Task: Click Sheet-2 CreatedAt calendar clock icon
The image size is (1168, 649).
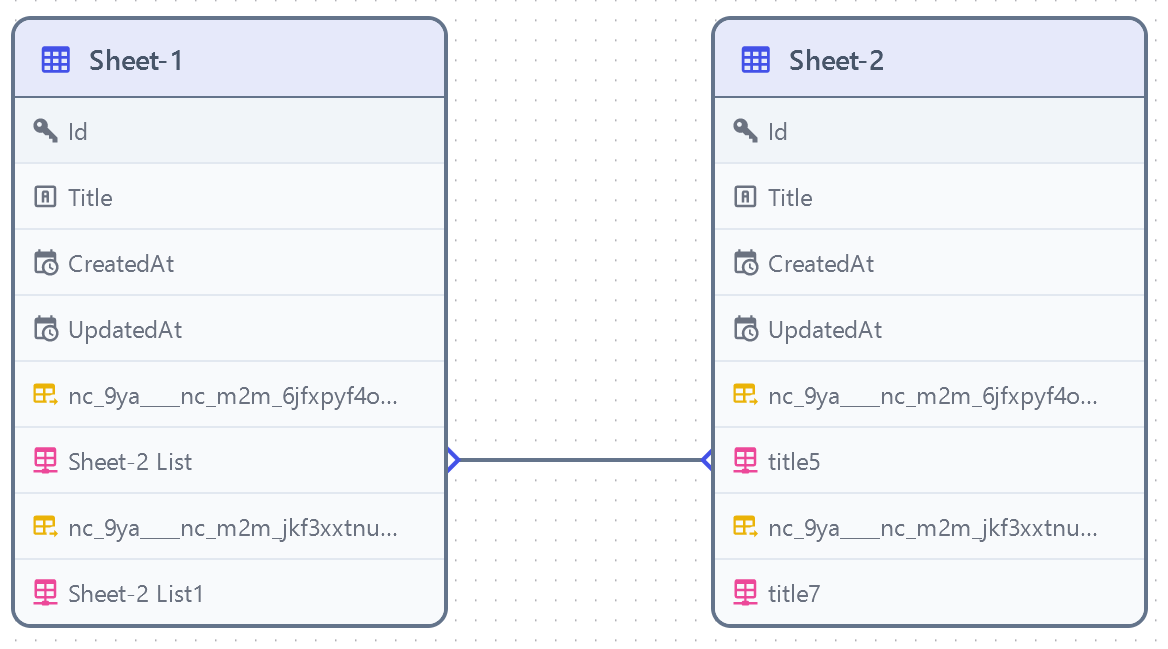Action: 746,263
